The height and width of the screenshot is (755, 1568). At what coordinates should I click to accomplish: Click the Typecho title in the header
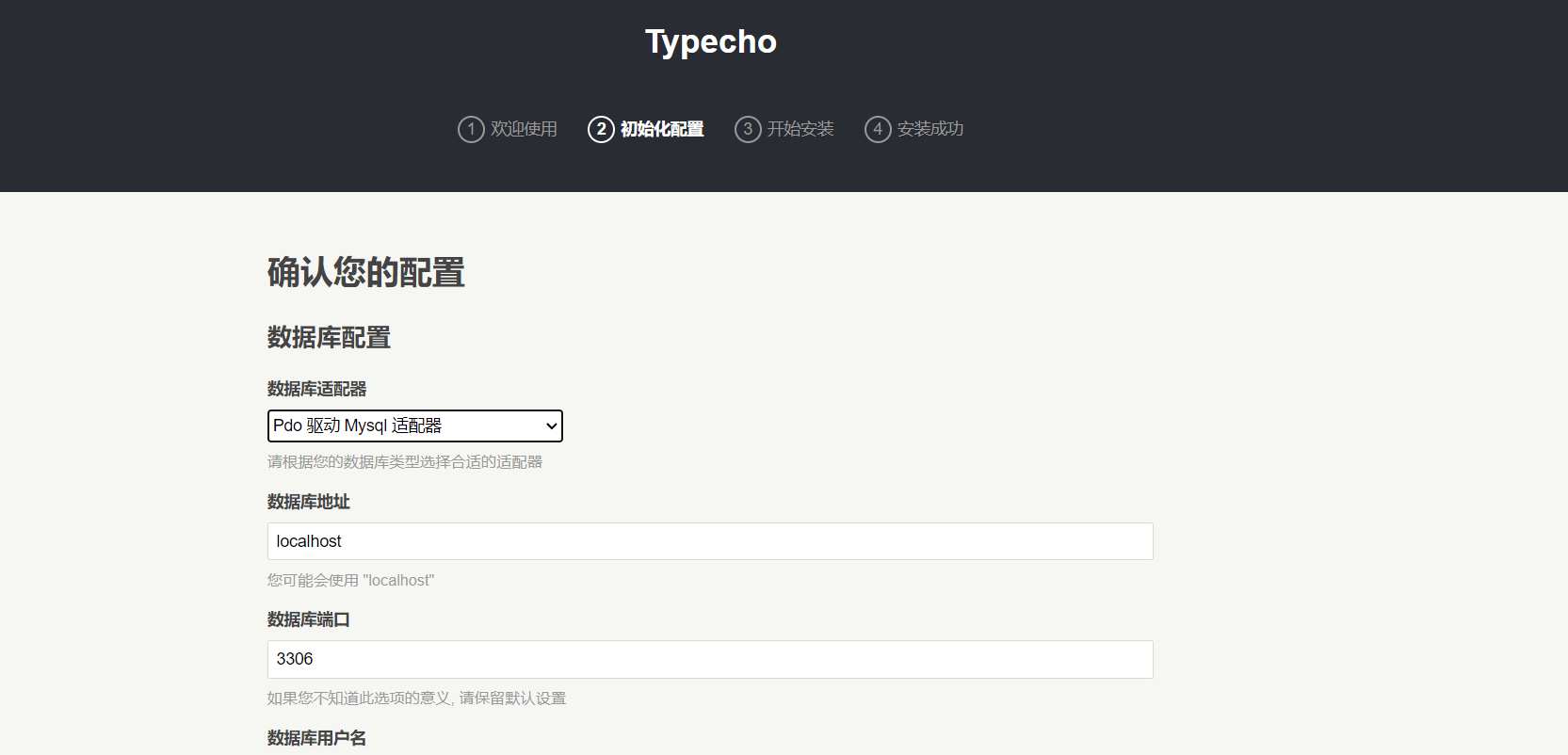coord(711,41)
